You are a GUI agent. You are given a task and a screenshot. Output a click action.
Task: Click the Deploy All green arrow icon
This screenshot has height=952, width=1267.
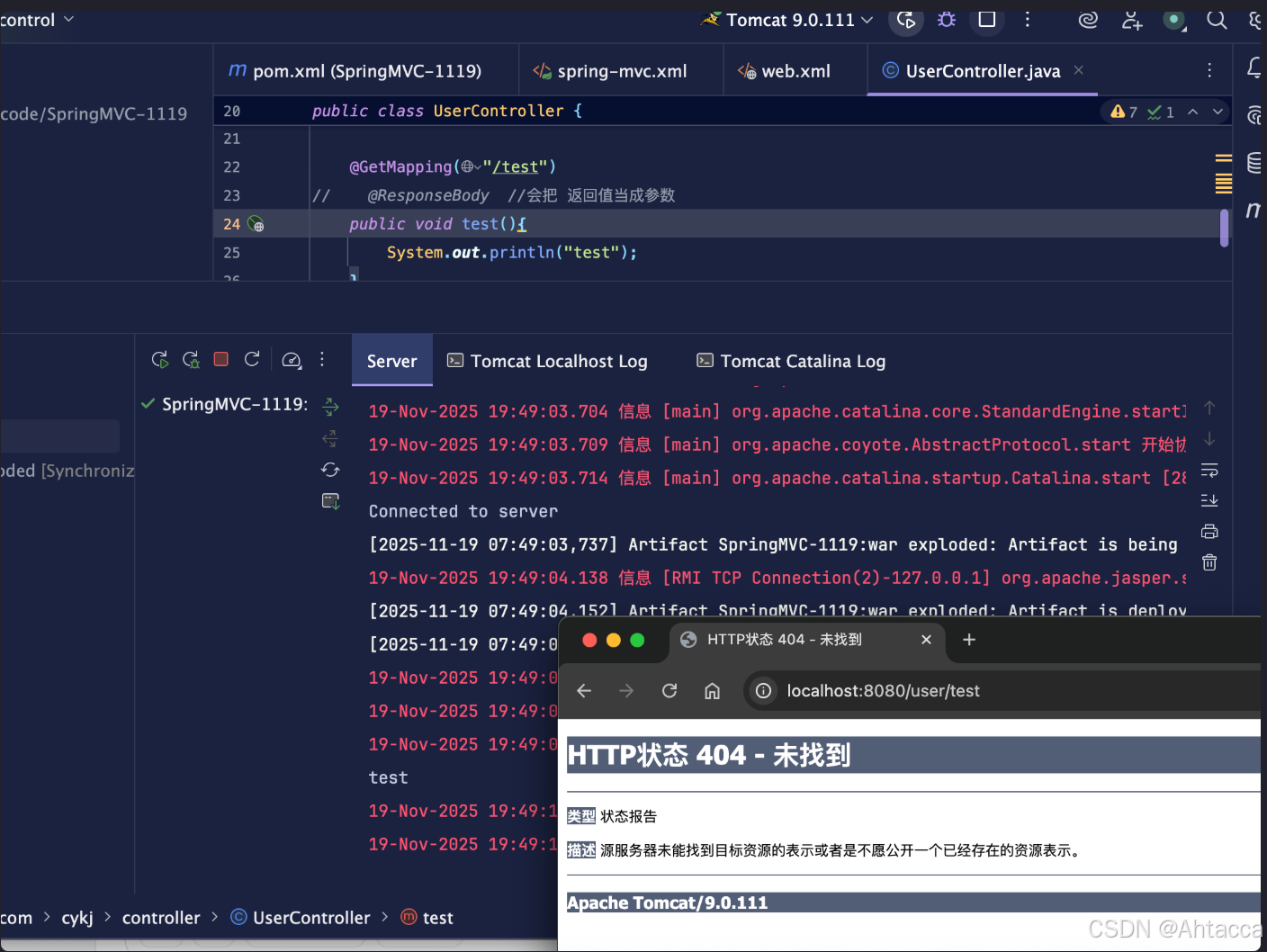330,407
